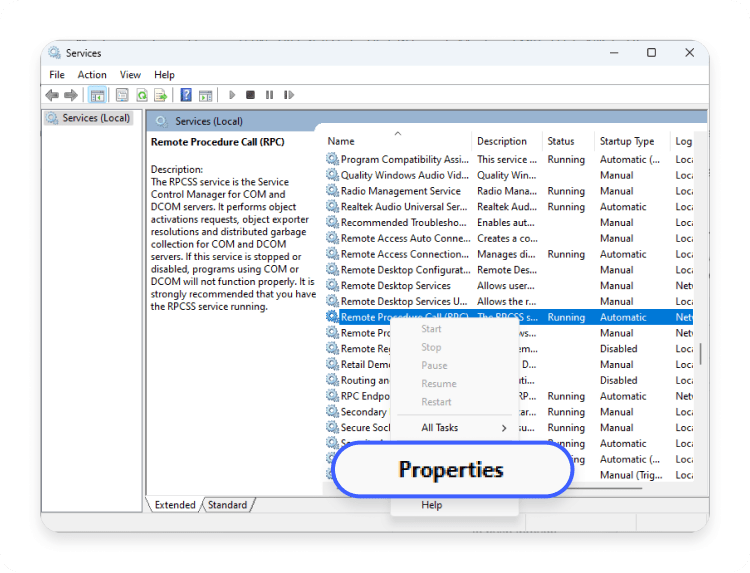
Task: Switch to the Extended tab
Action: pyautogui.click(x=175, y=505)
